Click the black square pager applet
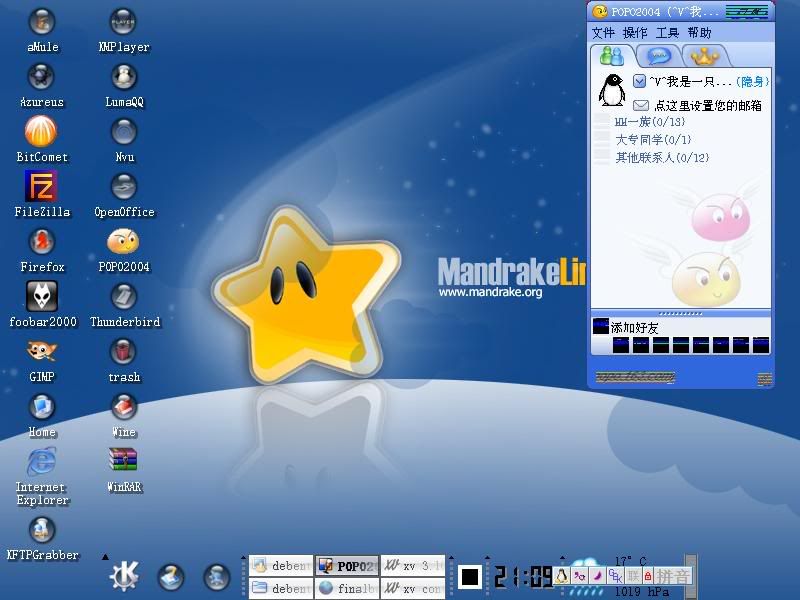Screen dimensions: 800x600 click(470, 577)
